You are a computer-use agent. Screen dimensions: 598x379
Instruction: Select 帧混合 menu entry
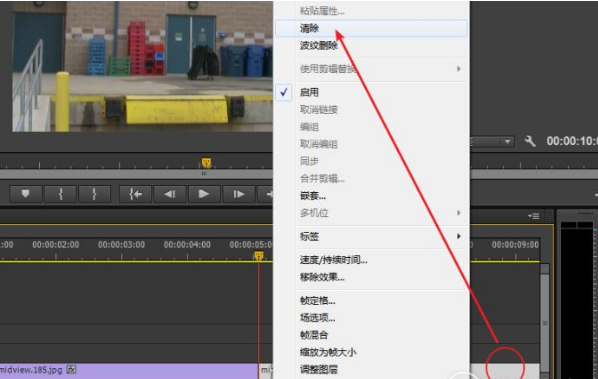click(x=371, y=335)
